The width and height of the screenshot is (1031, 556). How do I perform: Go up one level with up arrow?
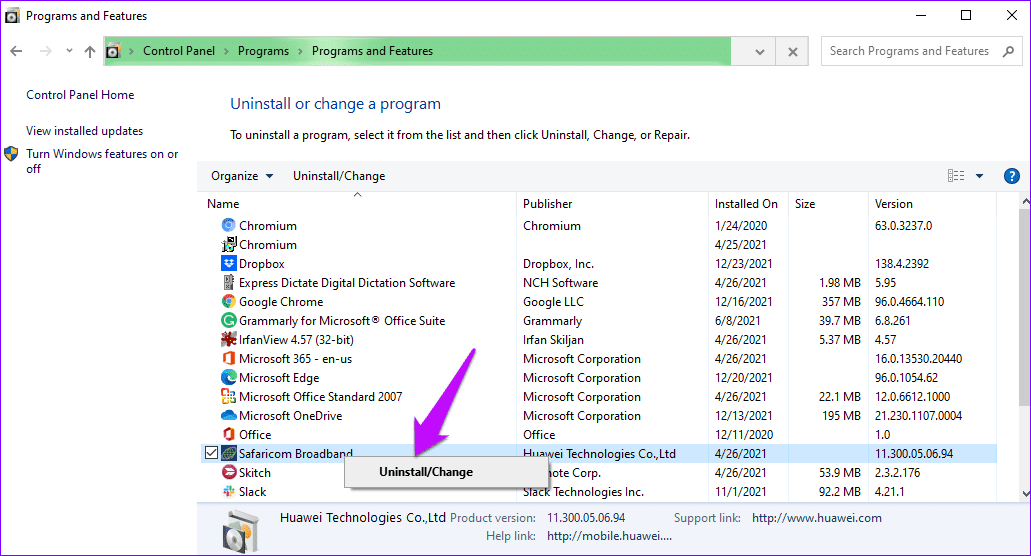90,51
